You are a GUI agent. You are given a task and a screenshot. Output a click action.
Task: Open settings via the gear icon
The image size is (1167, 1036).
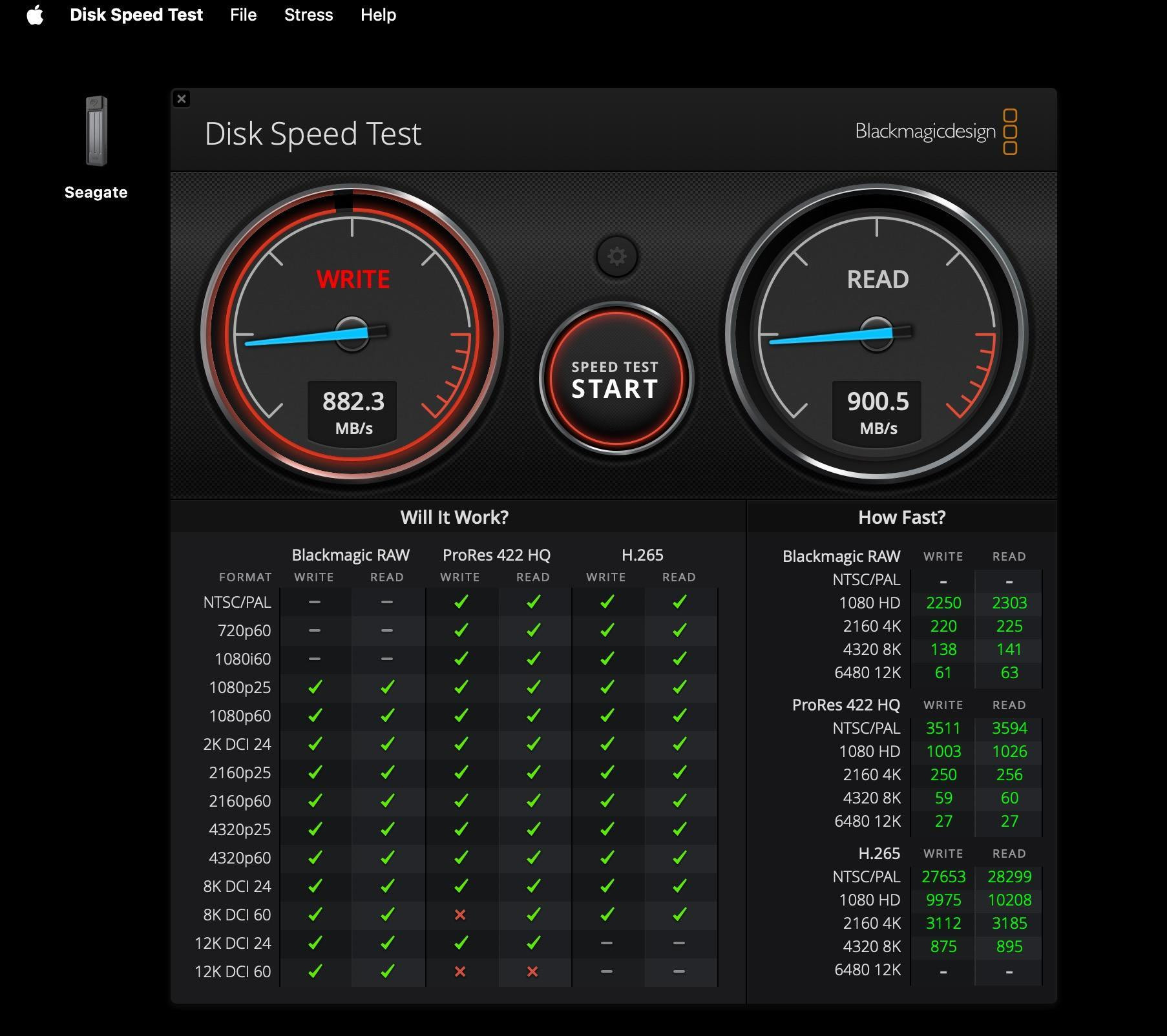[616, 256]
